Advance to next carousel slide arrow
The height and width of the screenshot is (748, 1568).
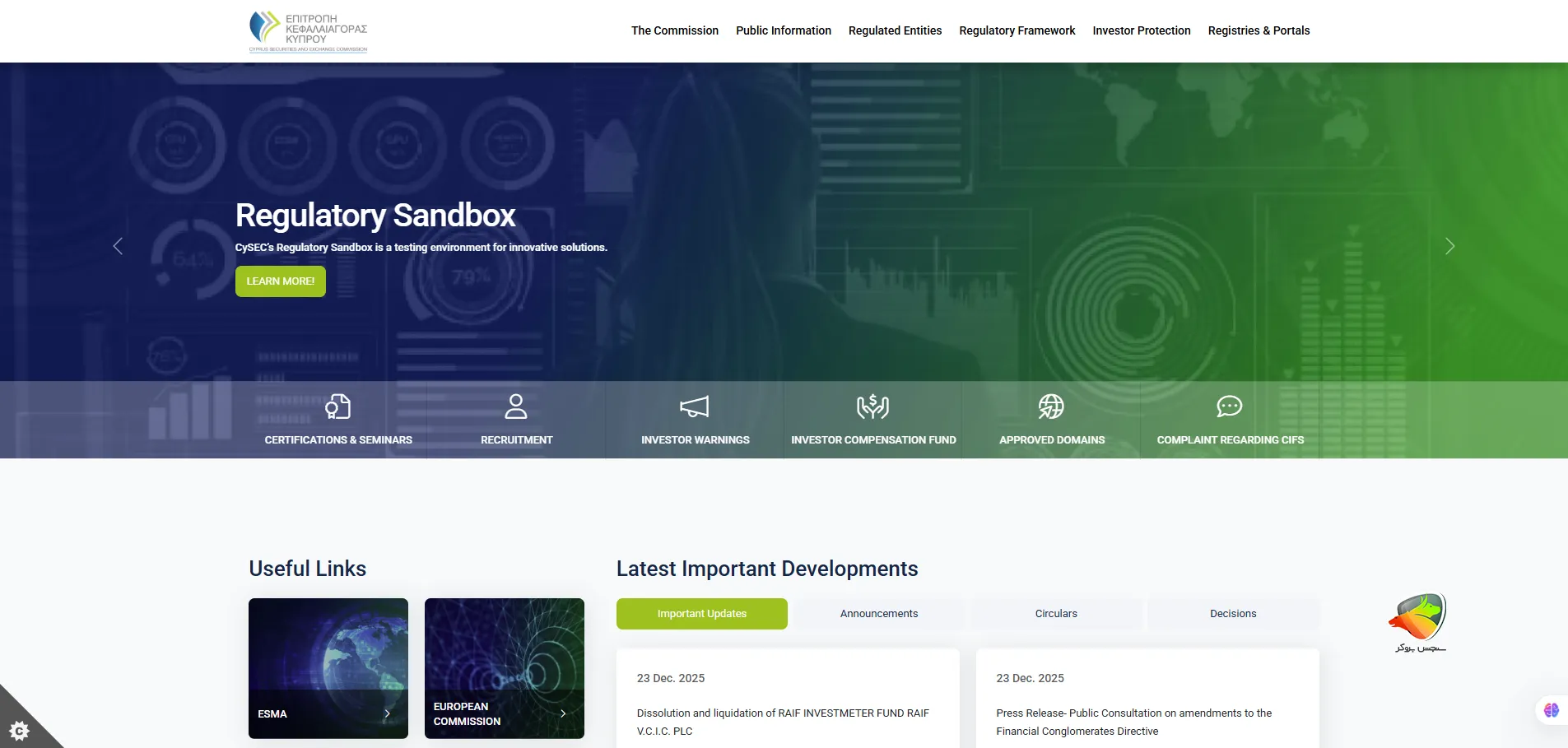point(1449,246)
